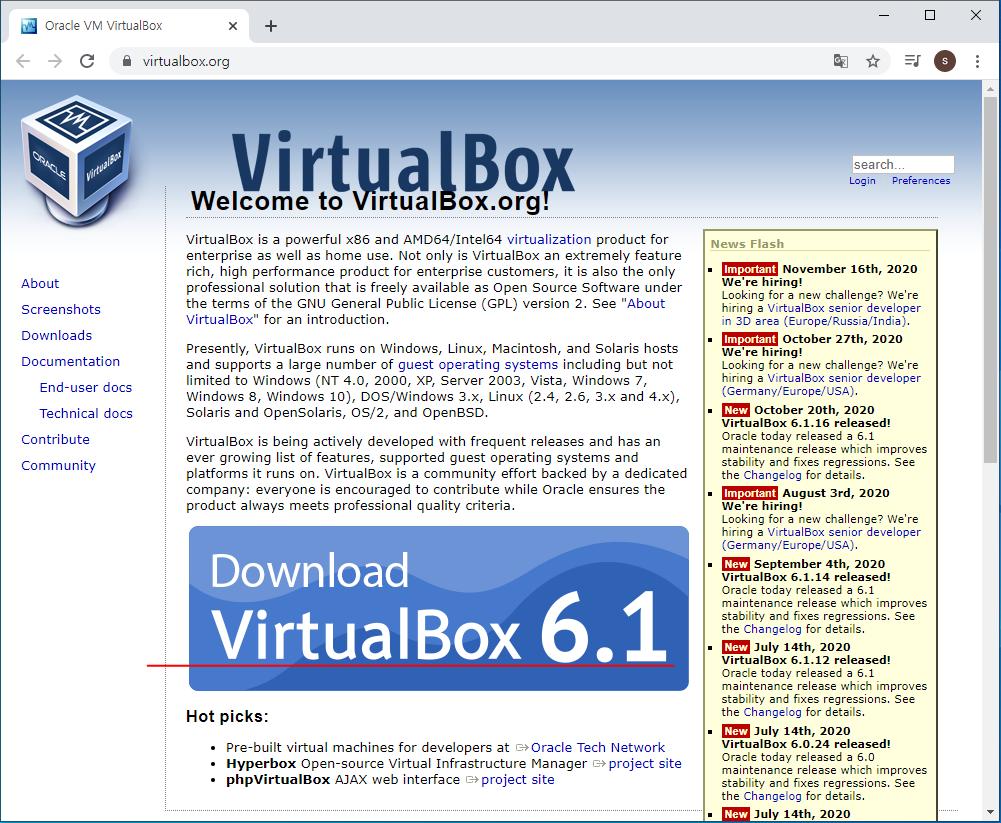Maximize the Chrome window
The image size is (1001, 823).
[x=930, y=15]
